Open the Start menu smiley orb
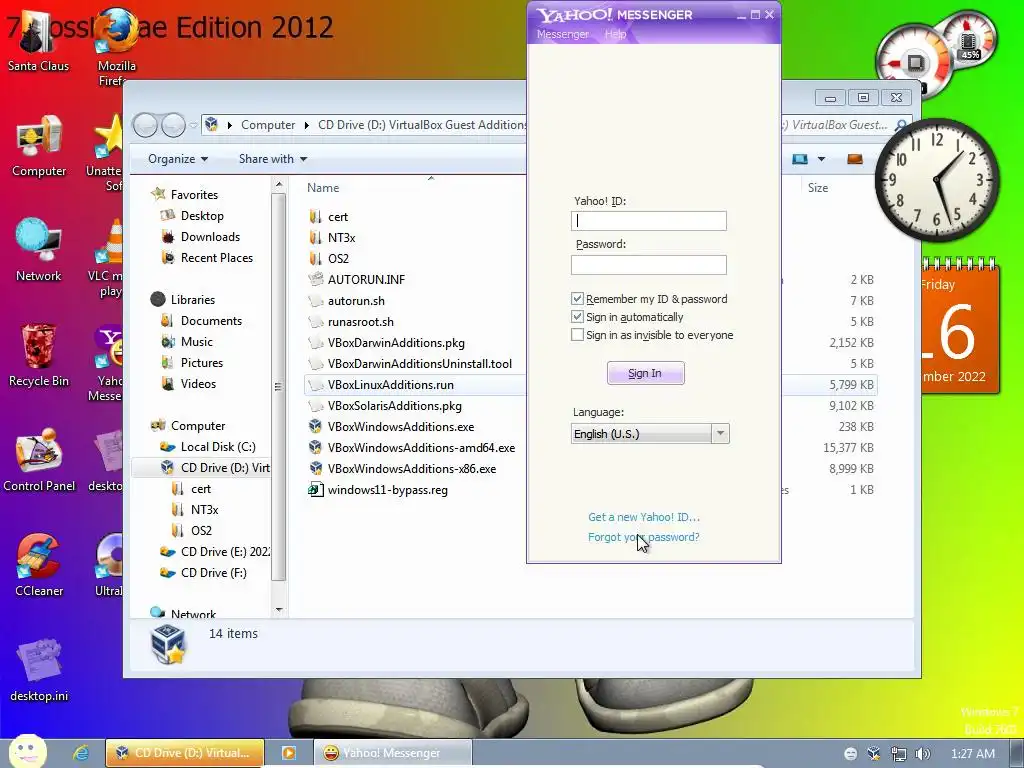The width and height of the screenshot is (1024, 768). point(27,751)
